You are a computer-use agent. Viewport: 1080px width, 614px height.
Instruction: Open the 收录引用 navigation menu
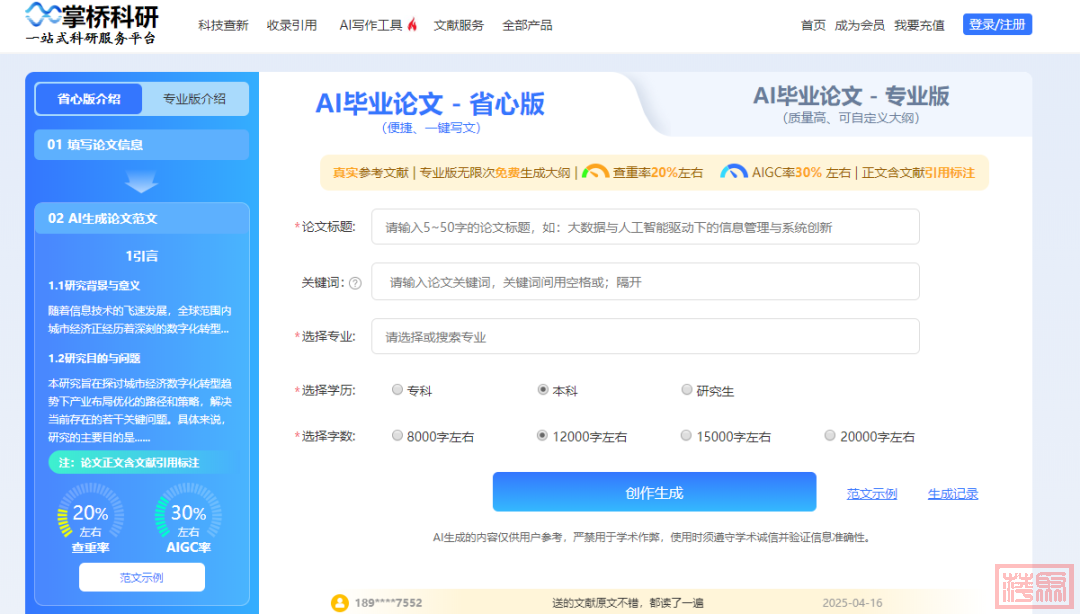point(292,25)
